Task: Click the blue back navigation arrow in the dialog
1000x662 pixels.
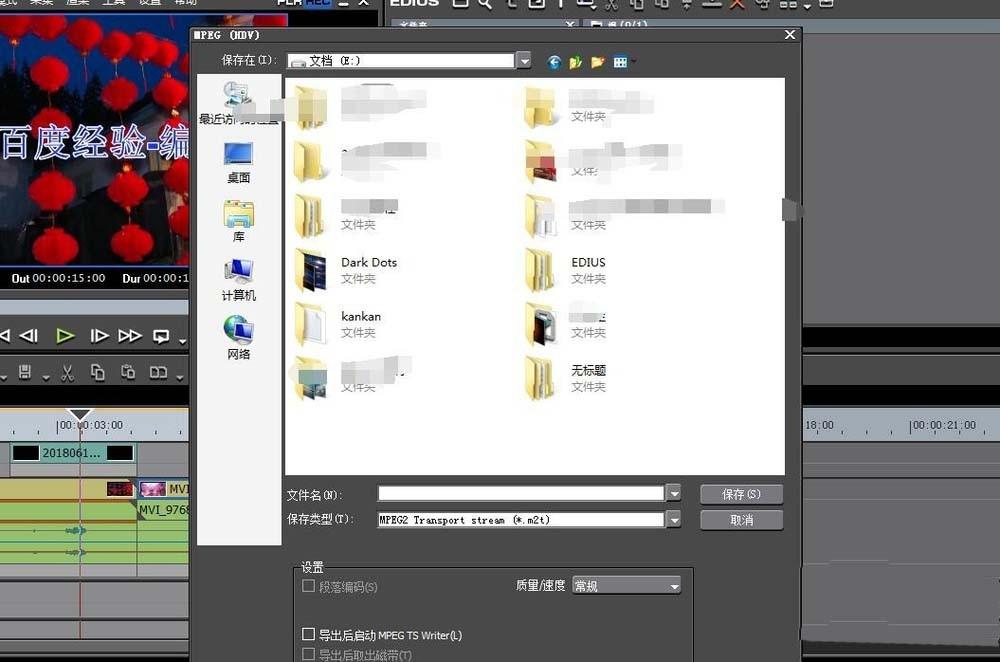Action: point(553,62)
